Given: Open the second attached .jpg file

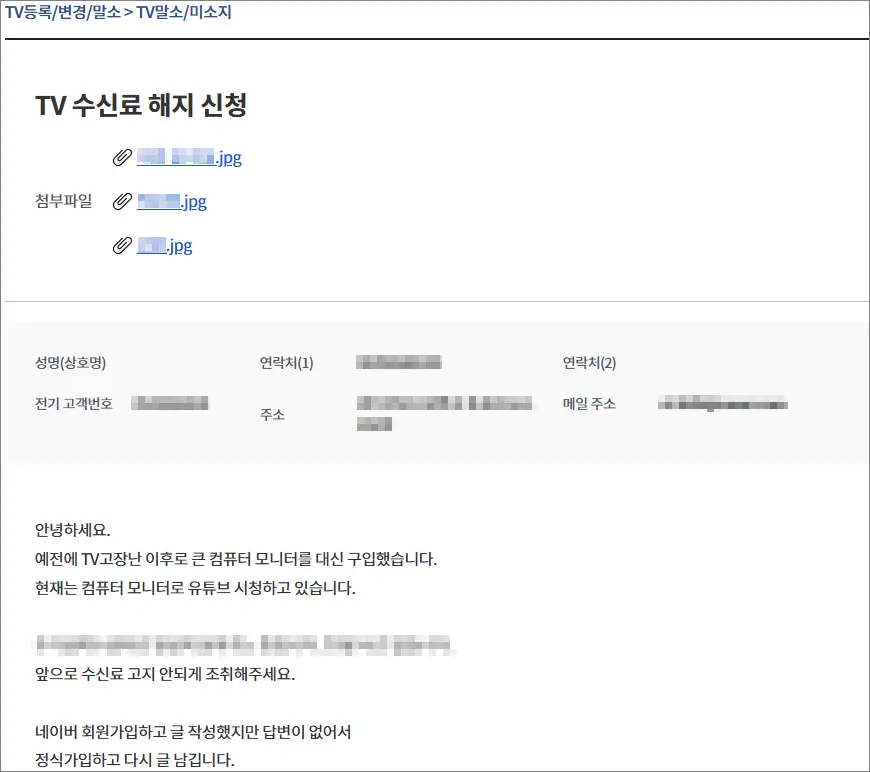Looking at the screenshot, I should point(172,201).
